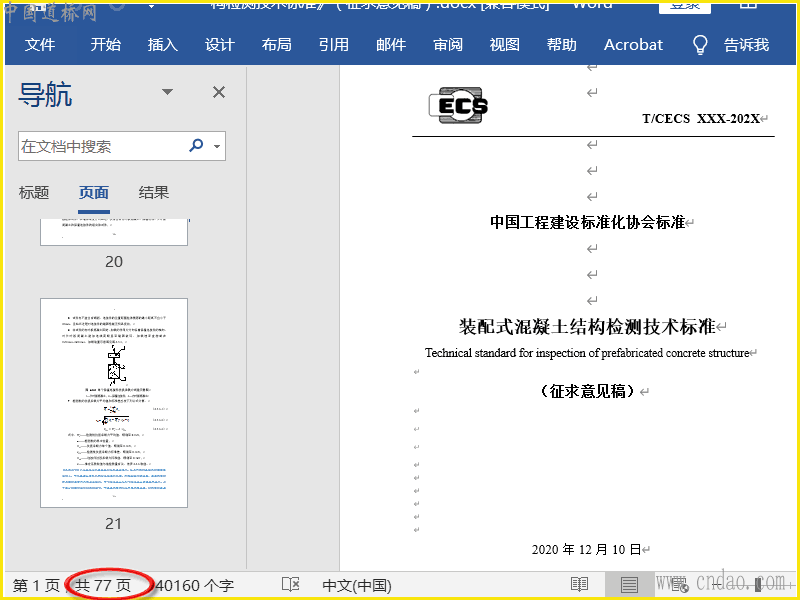The height and width of the screenshot is (600, 800).
Task: Click the date 2020 年 12 月 10 日
Action: [x=586, y=549]
